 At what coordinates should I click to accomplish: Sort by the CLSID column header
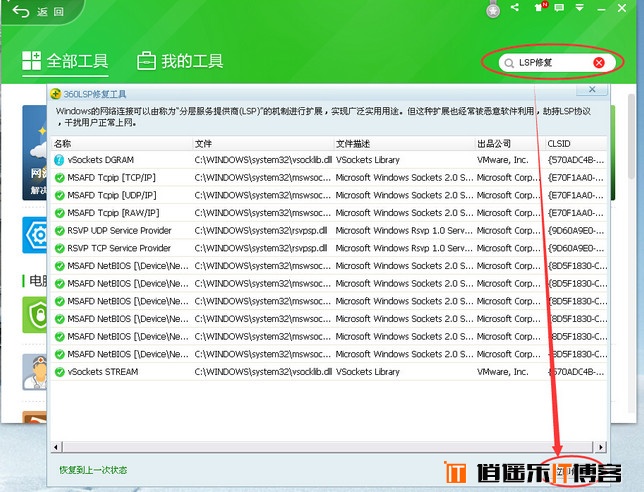575,144
